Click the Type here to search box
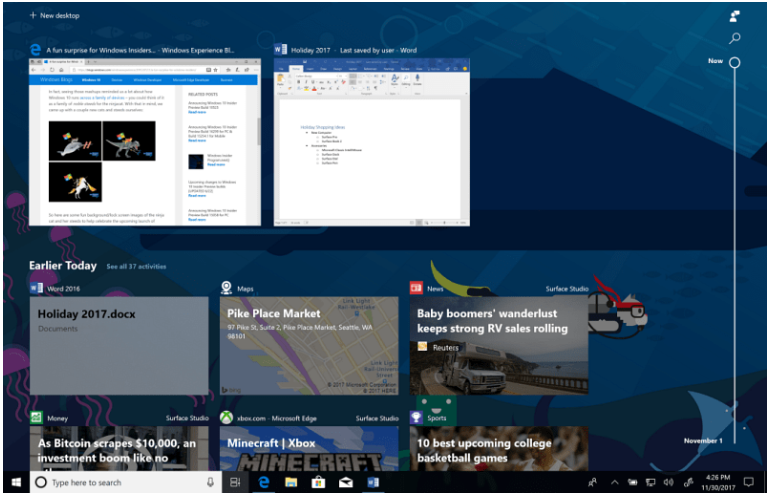The width and height of the screenshot is (771, 496). (125, 482)
